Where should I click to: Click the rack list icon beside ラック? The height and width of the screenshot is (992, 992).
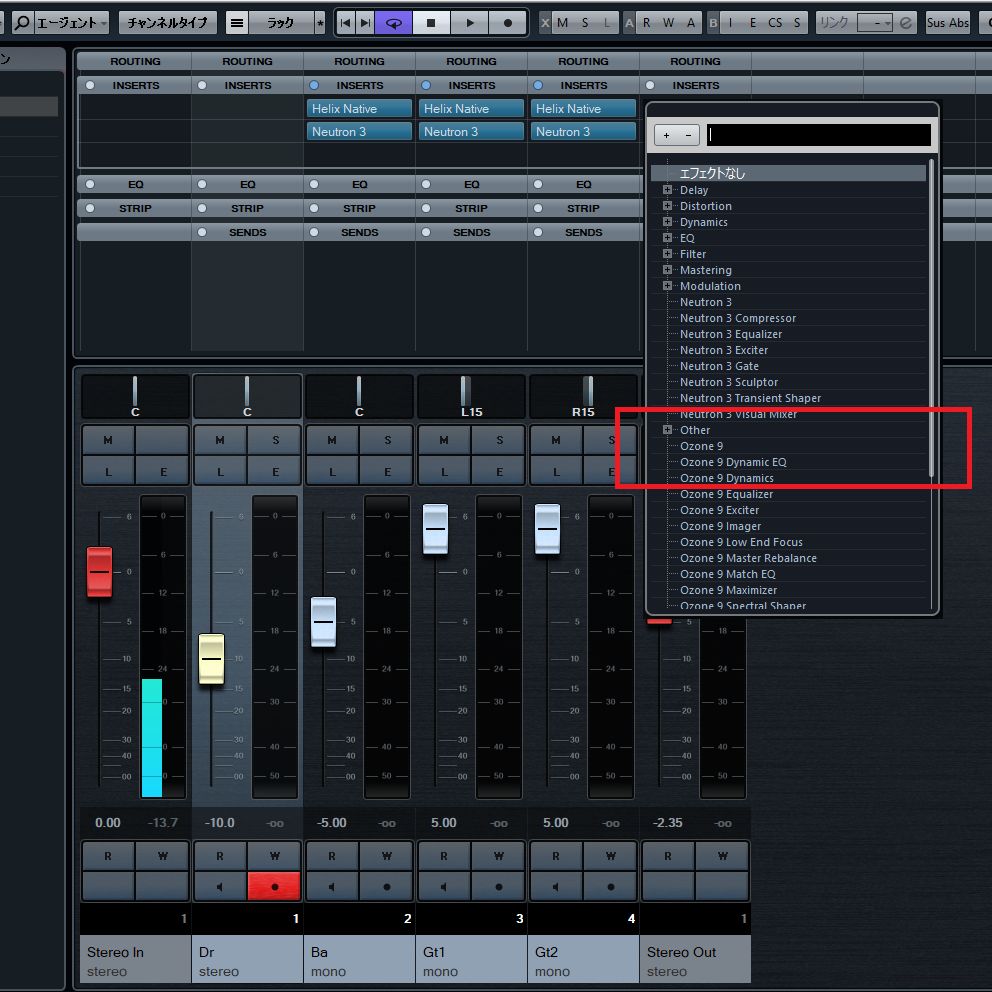coord(237,23)
